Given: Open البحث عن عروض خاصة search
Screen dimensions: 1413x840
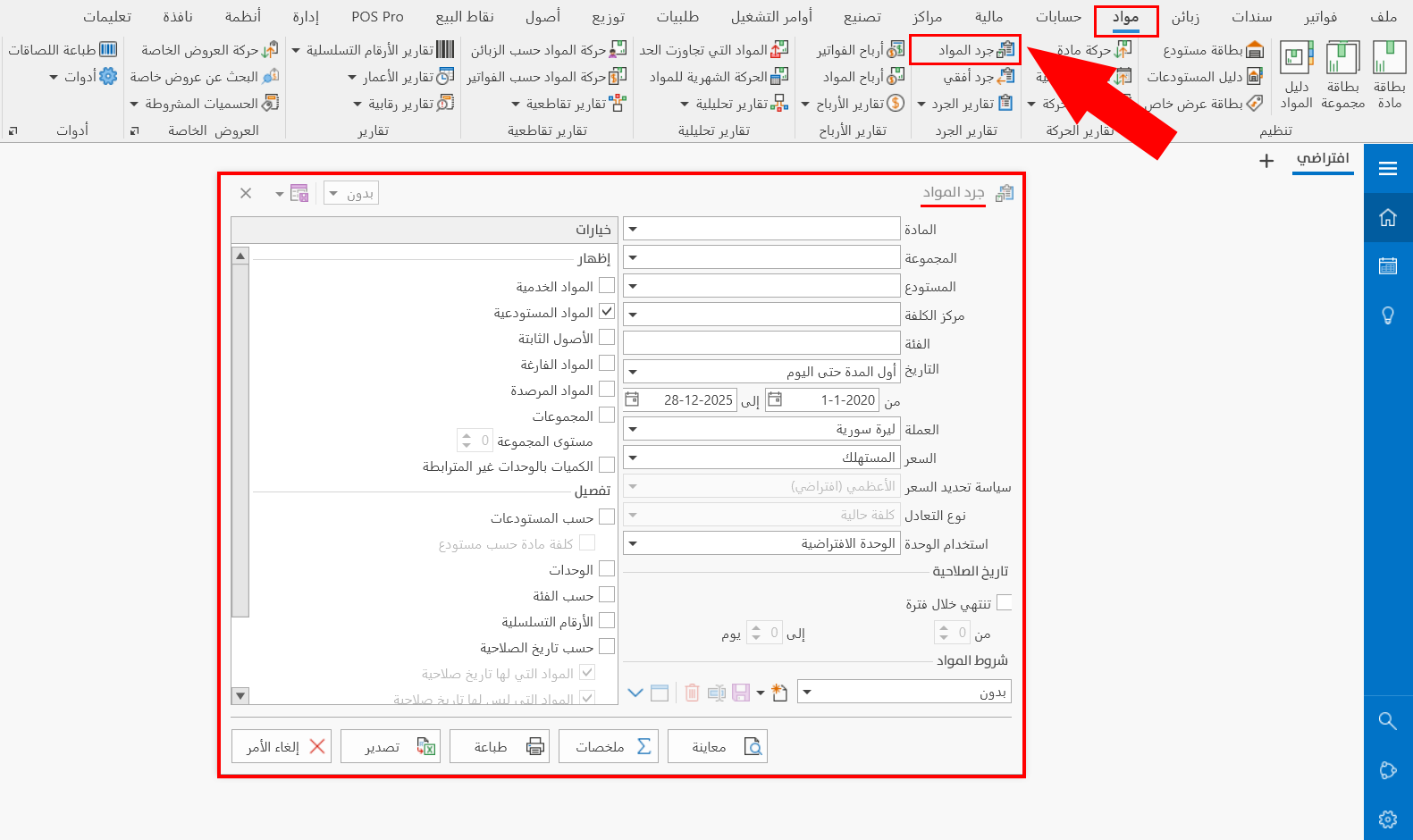Looking at the screenshot, I should coord(204,77).
